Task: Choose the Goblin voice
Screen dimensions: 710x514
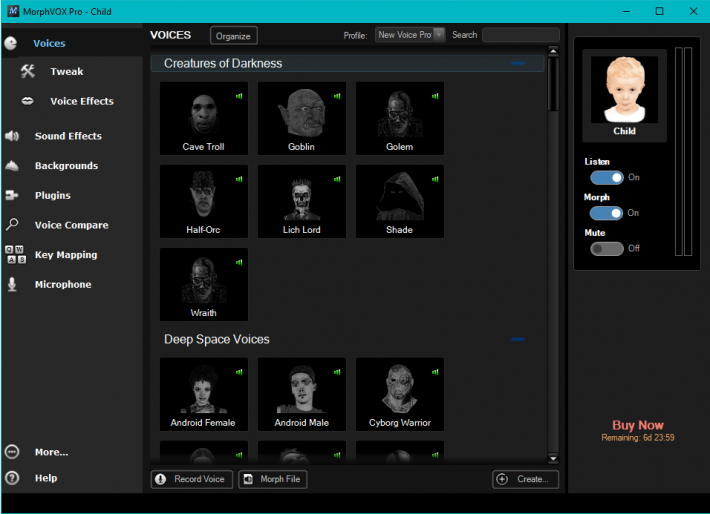Action: (x=302, y=118)
